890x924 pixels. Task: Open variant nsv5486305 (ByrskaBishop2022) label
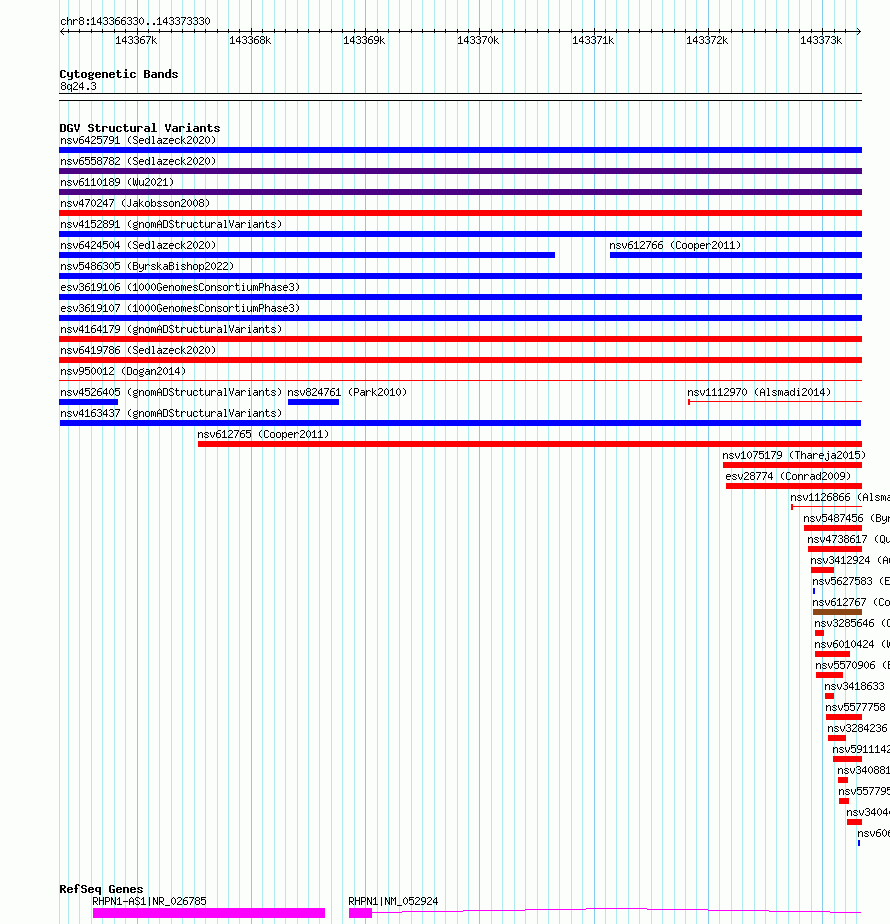(x=147, y=266)
